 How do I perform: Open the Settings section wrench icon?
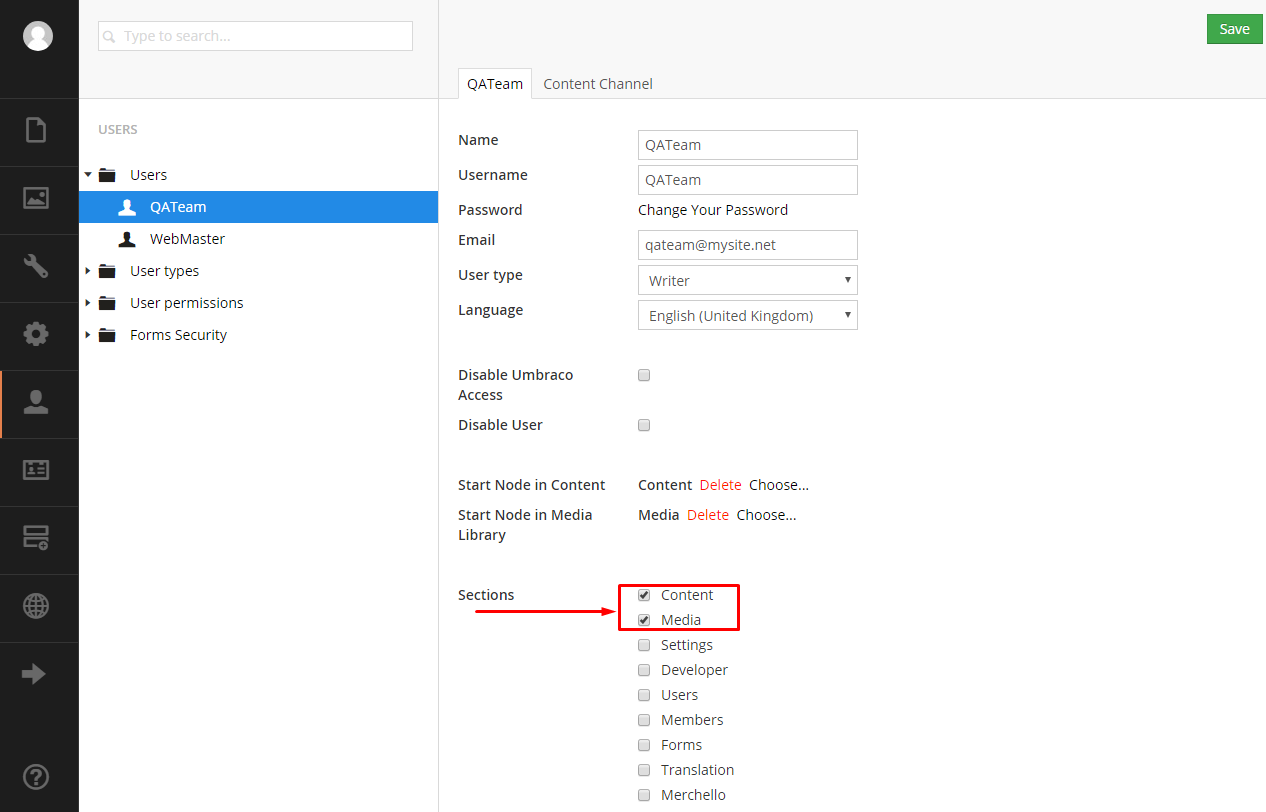(36, 266)
